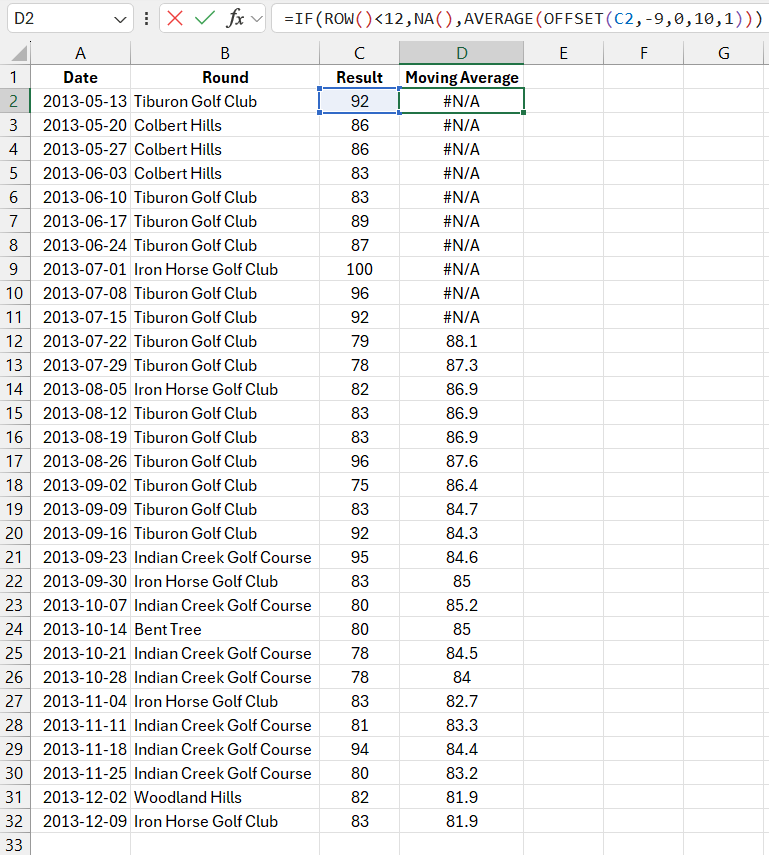Select the 88.1 moving average cell
The width and height of the screenshot is (769, 855).
(461, 341)
